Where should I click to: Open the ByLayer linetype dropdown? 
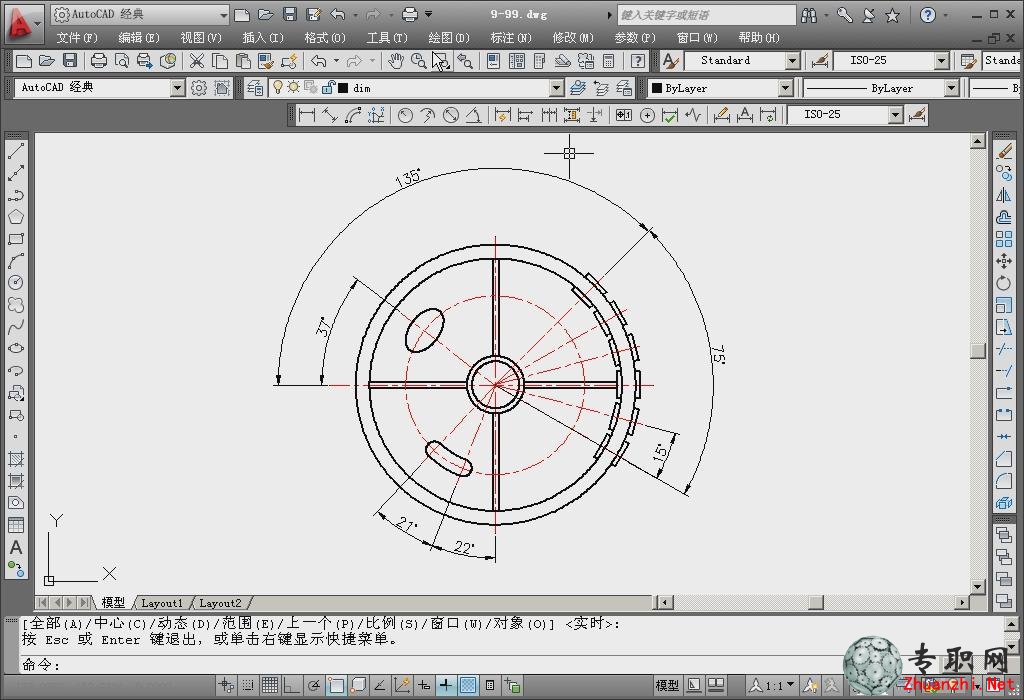tap(952, 88)
